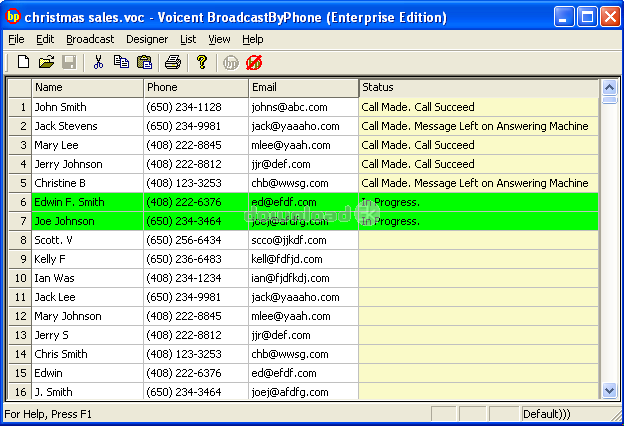Click the bp application icon in title bar
This screenshot has height=426, width=624.
click(x=13, y=17)
